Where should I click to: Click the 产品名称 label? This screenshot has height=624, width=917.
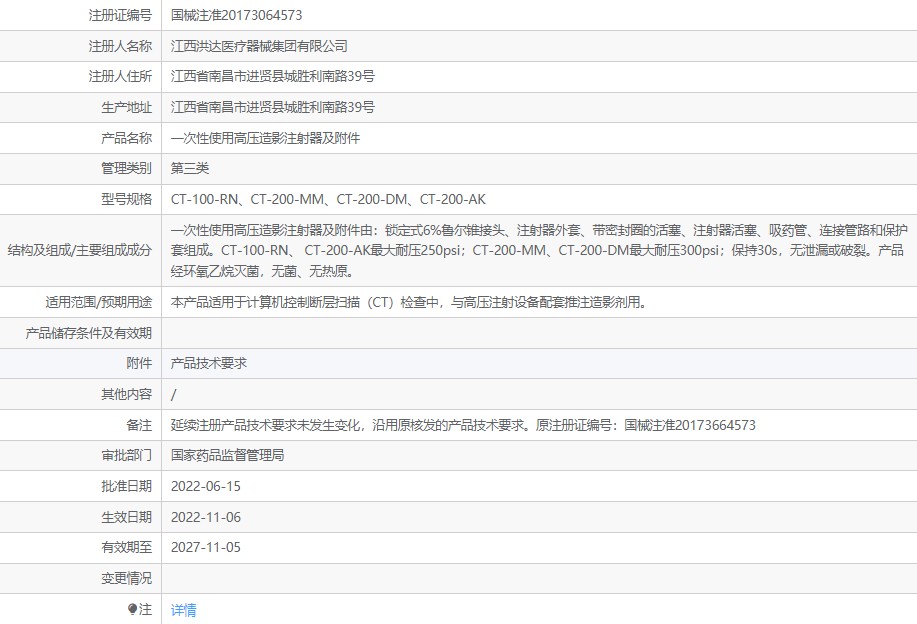126,138
